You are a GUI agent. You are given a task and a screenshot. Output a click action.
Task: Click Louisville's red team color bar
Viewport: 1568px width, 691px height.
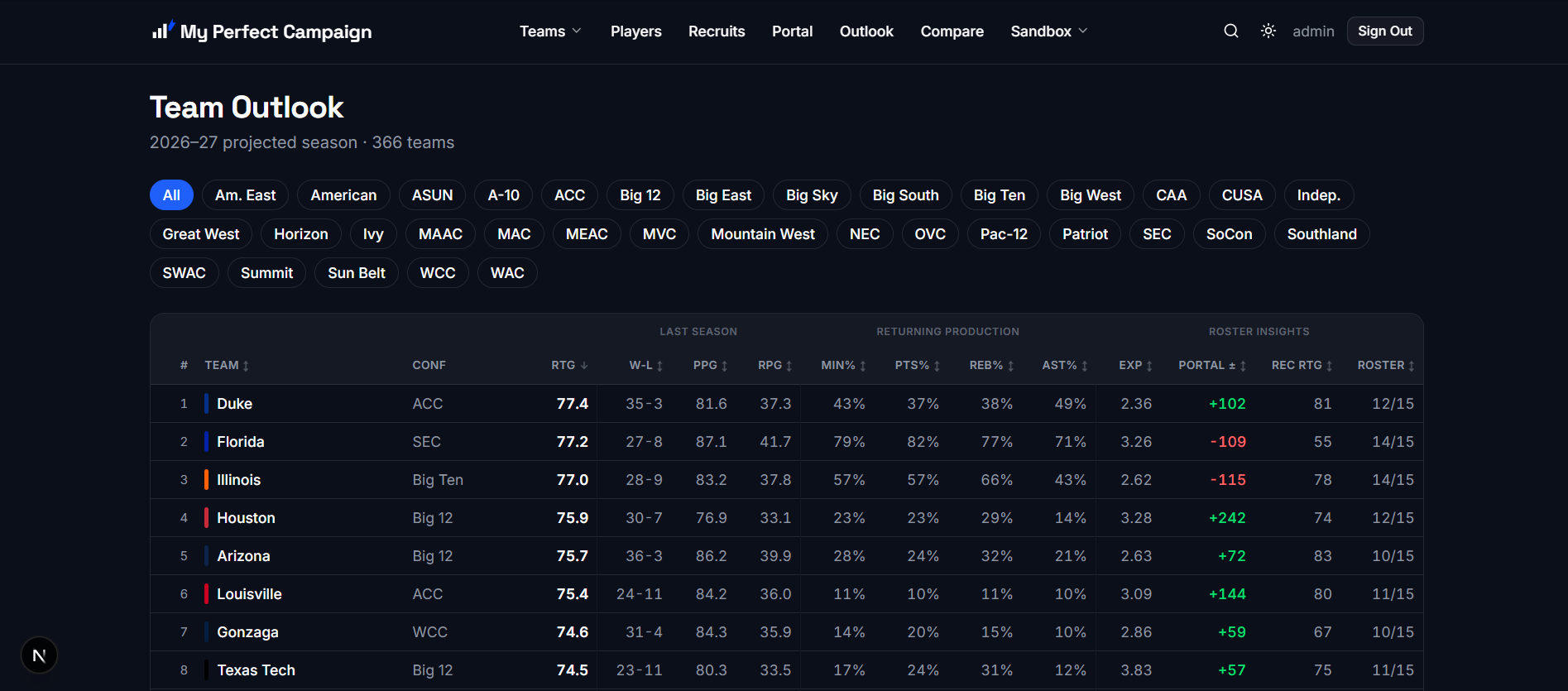206,594
